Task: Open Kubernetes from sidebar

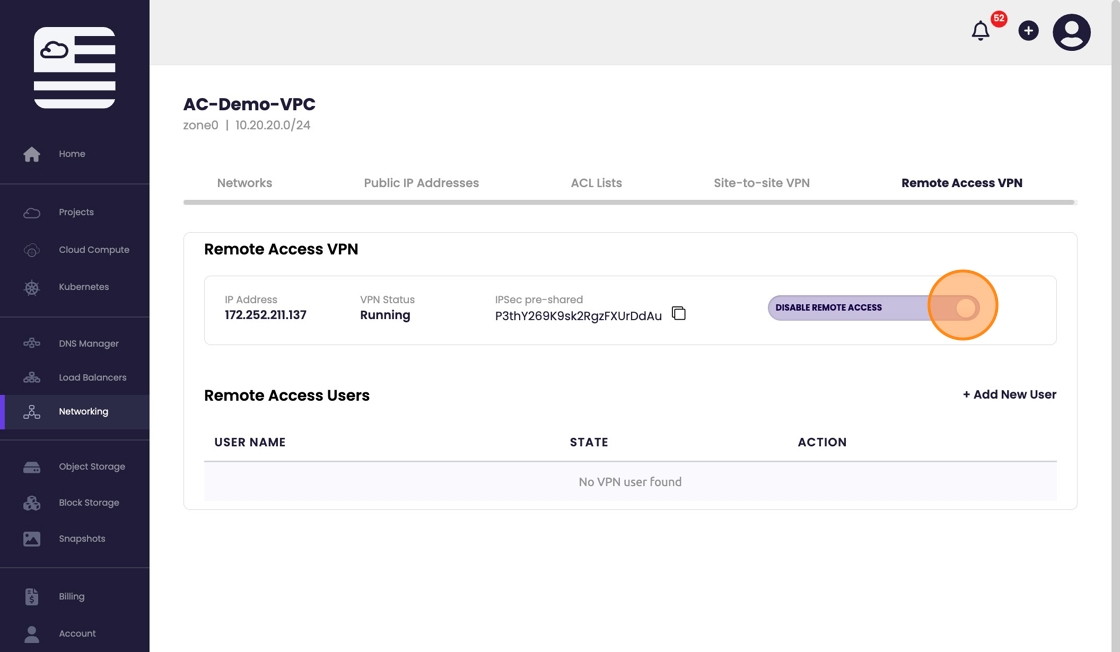Action: (x=83, y=287)
